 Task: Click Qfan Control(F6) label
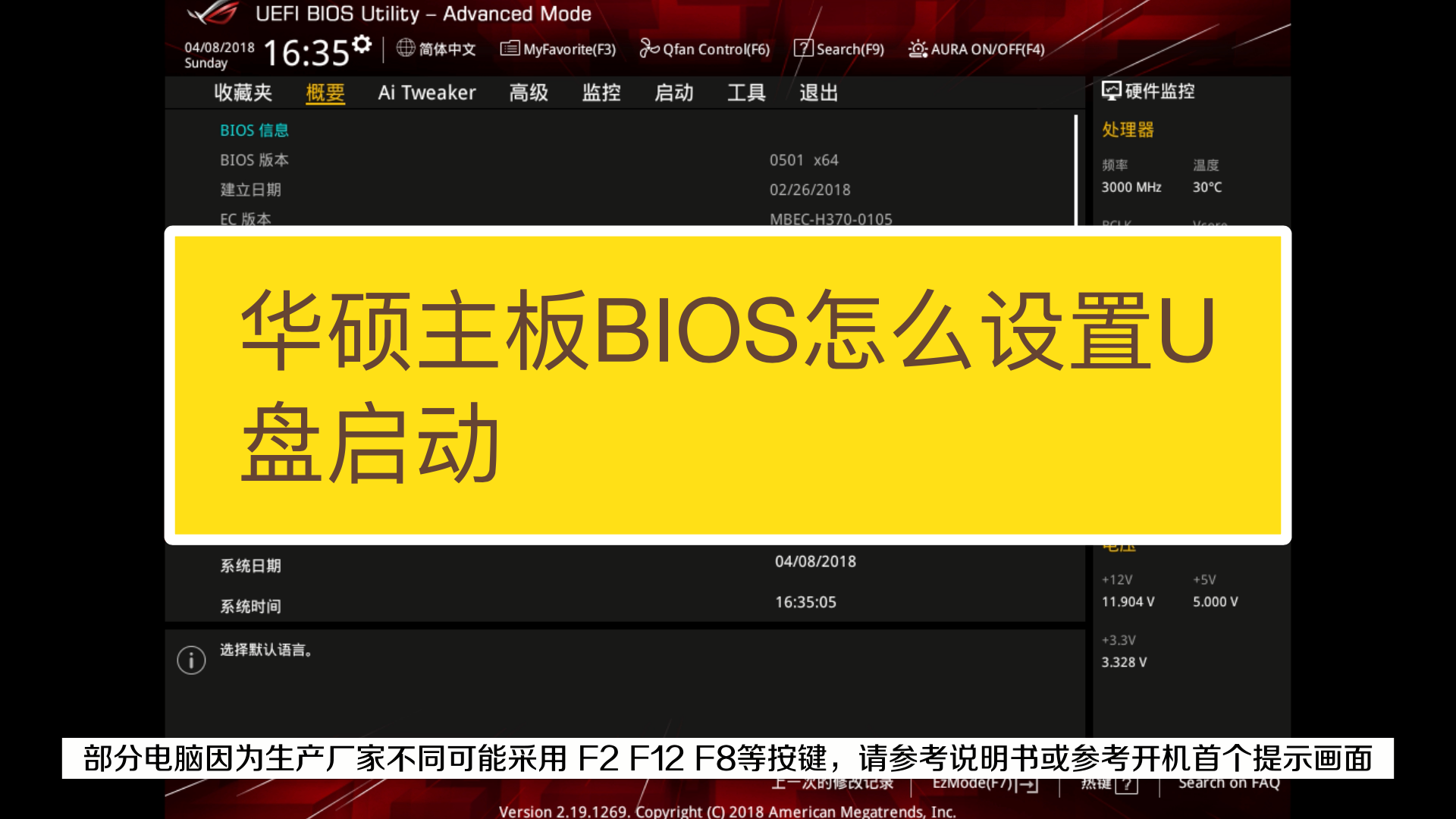tap(717, 49)
